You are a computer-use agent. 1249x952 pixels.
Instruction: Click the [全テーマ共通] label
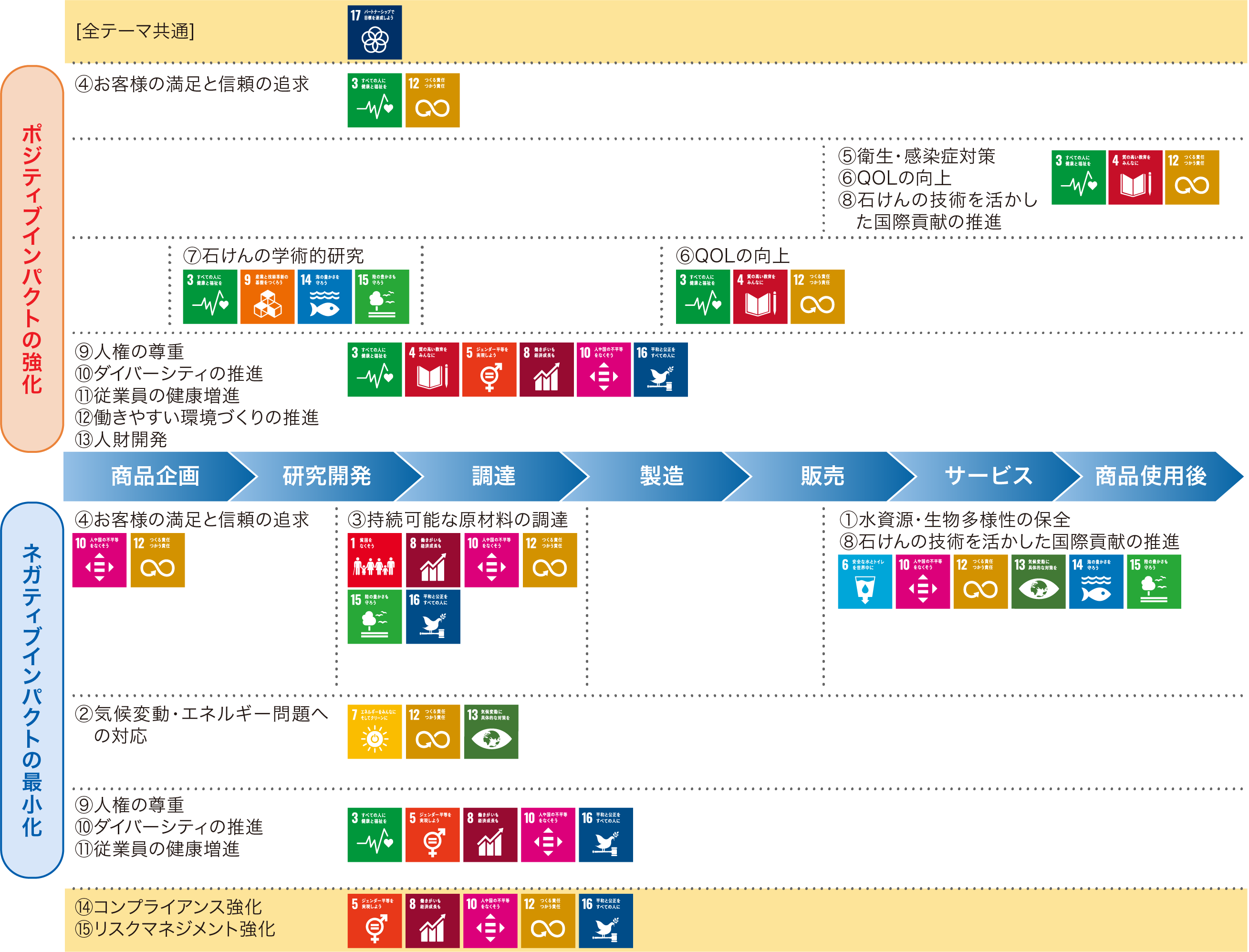point(135,31)
